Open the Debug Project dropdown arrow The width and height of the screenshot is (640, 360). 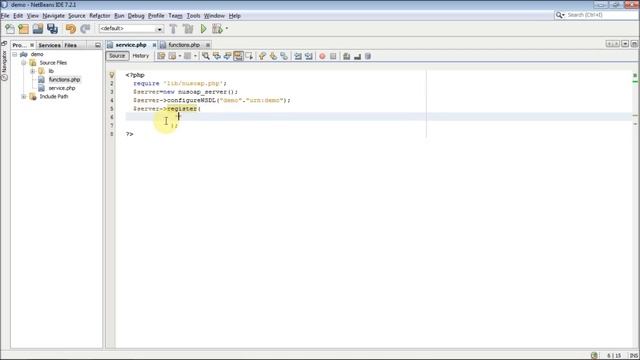coord(227,29)
